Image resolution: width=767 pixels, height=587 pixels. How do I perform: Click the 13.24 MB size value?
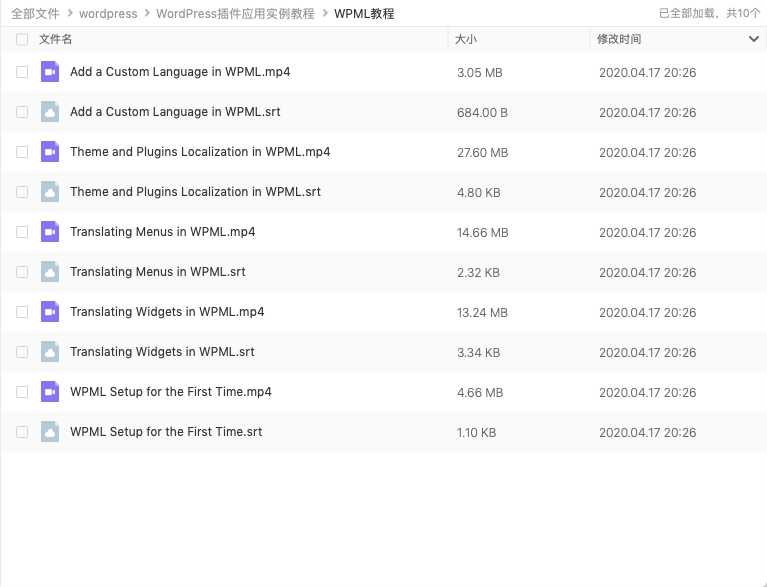click(x=482, y=313)
